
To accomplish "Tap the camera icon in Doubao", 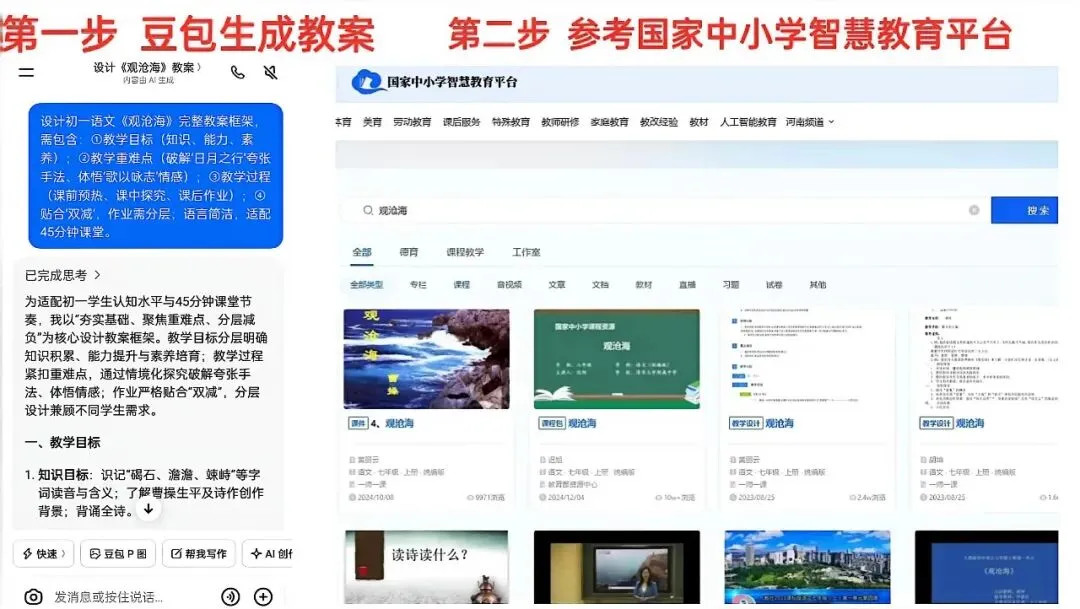I will [x=33, y=597].
